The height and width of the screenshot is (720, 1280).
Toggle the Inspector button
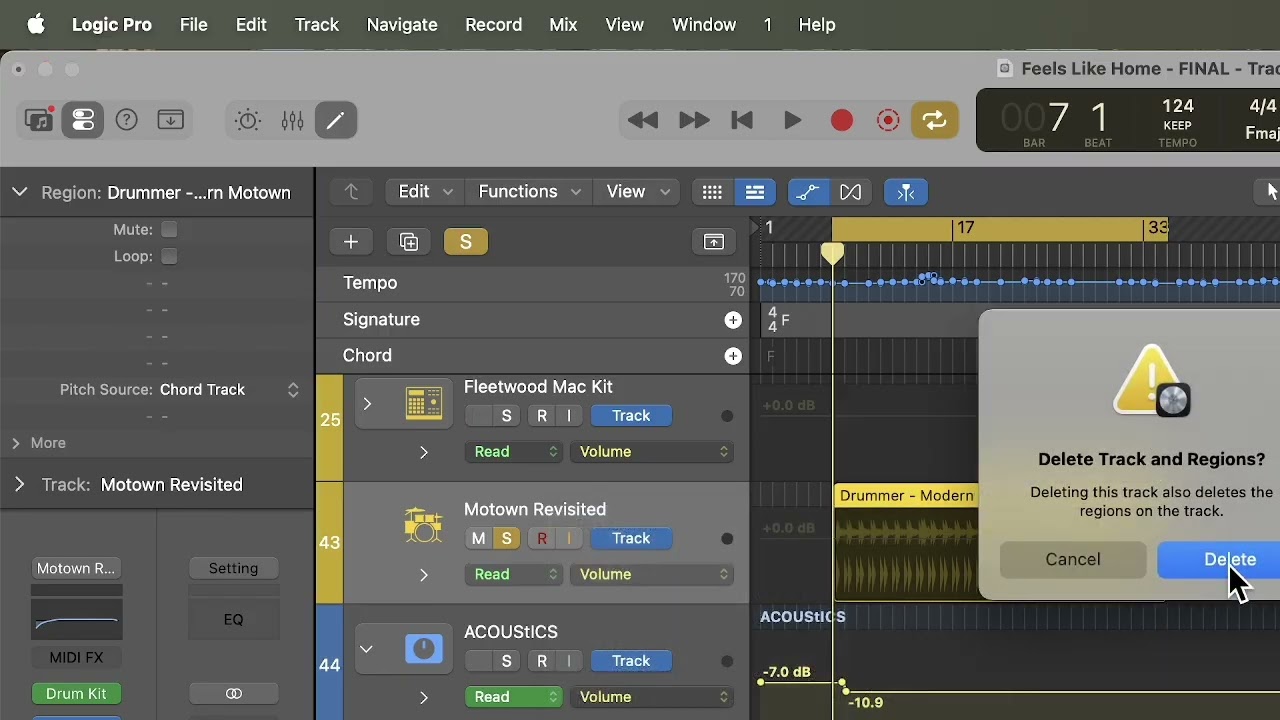point(83,120)
